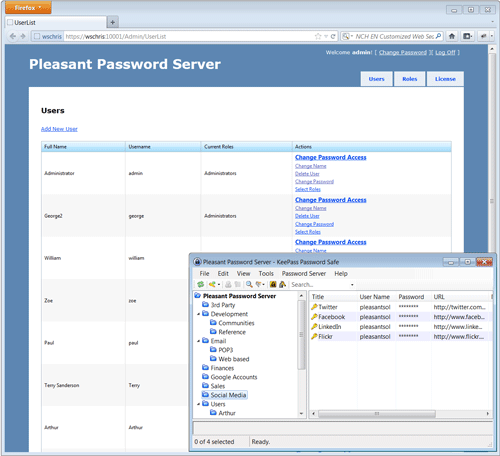The height and width of the screenshot is (456, 500).
Task: Click Select Roles link for Administrator
Action: tap(308, 189)
